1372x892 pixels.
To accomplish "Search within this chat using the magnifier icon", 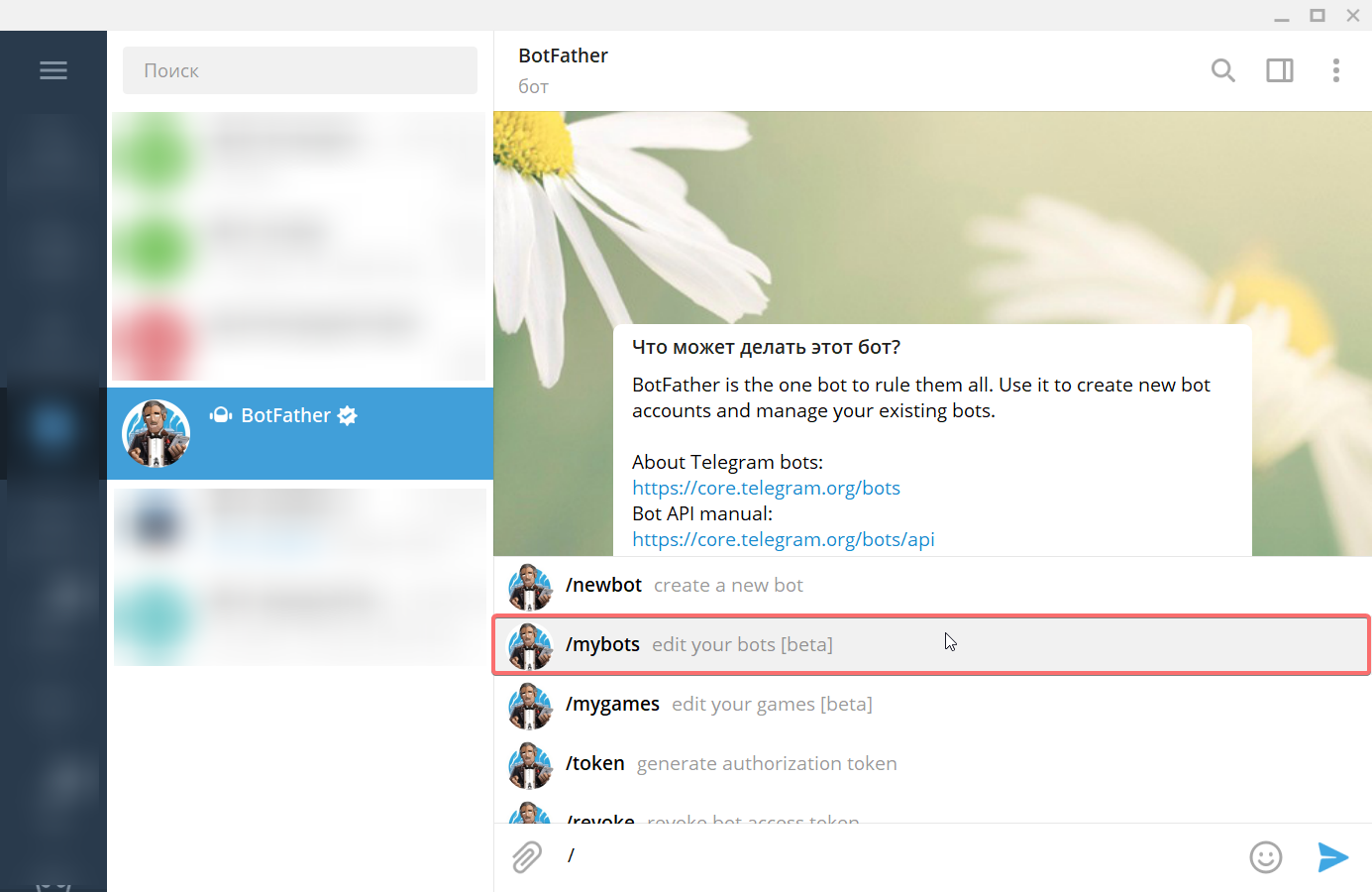I will click(1223, 70).
